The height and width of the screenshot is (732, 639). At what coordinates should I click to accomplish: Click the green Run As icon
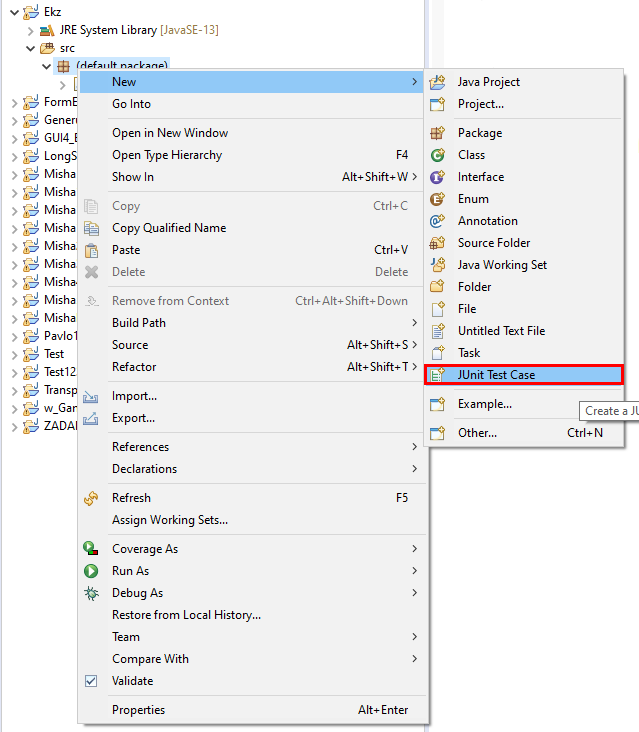(x=91, y=570)
